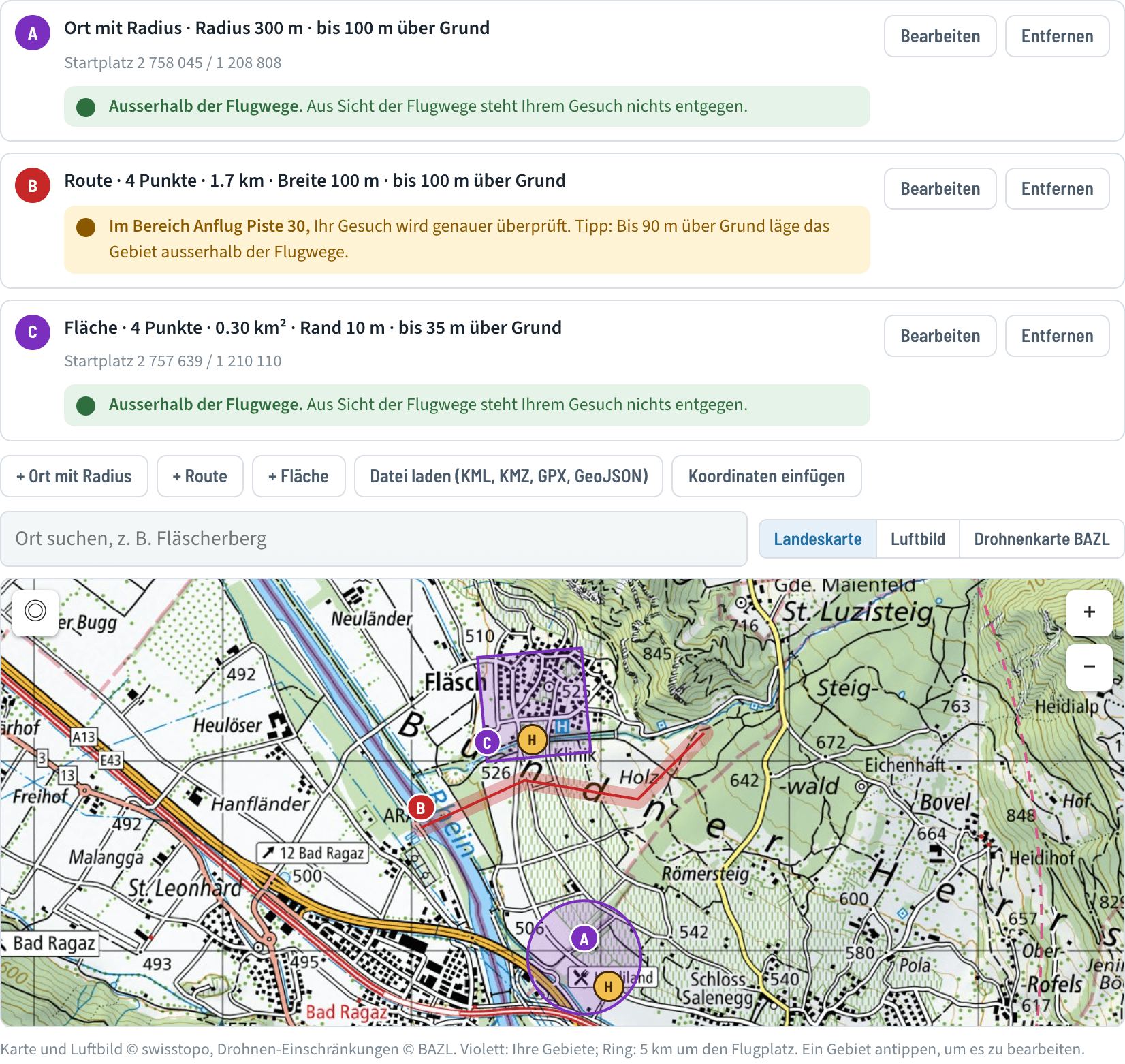Click the Startplatz 2 757 639 / 1 210 110 text
Viewport: 1125px width, 1064px height.
click(x=173, y=361)
